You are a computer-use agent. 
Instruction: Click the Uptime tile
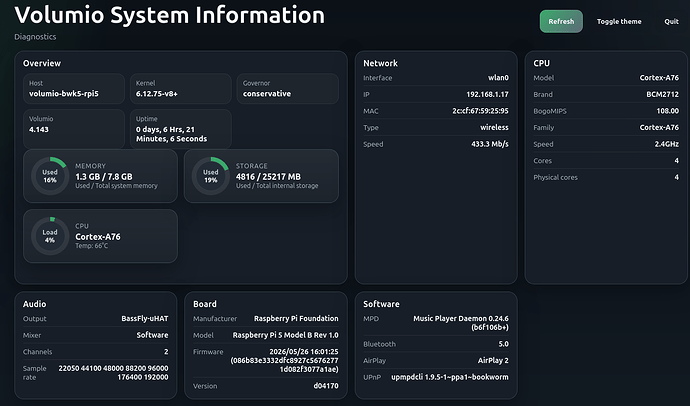point(180,129)
